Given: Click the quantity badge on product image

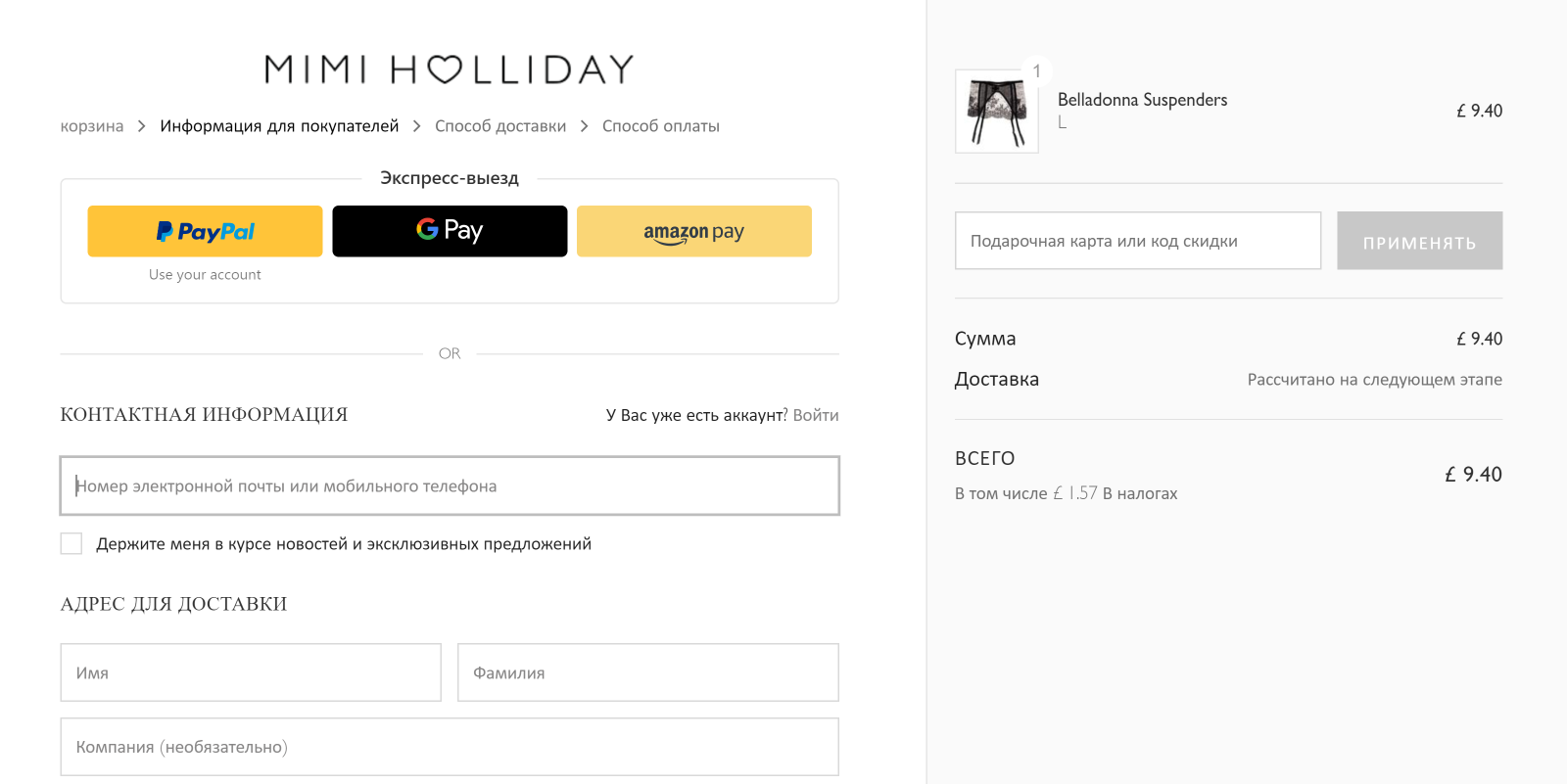Looking at the screenshot, I should point(1037,71).
